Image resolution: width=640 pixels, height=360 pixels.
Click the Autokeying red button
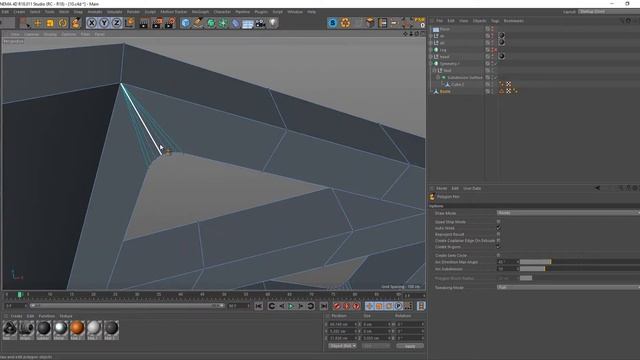pyautogui.click(x=347, y=306)
